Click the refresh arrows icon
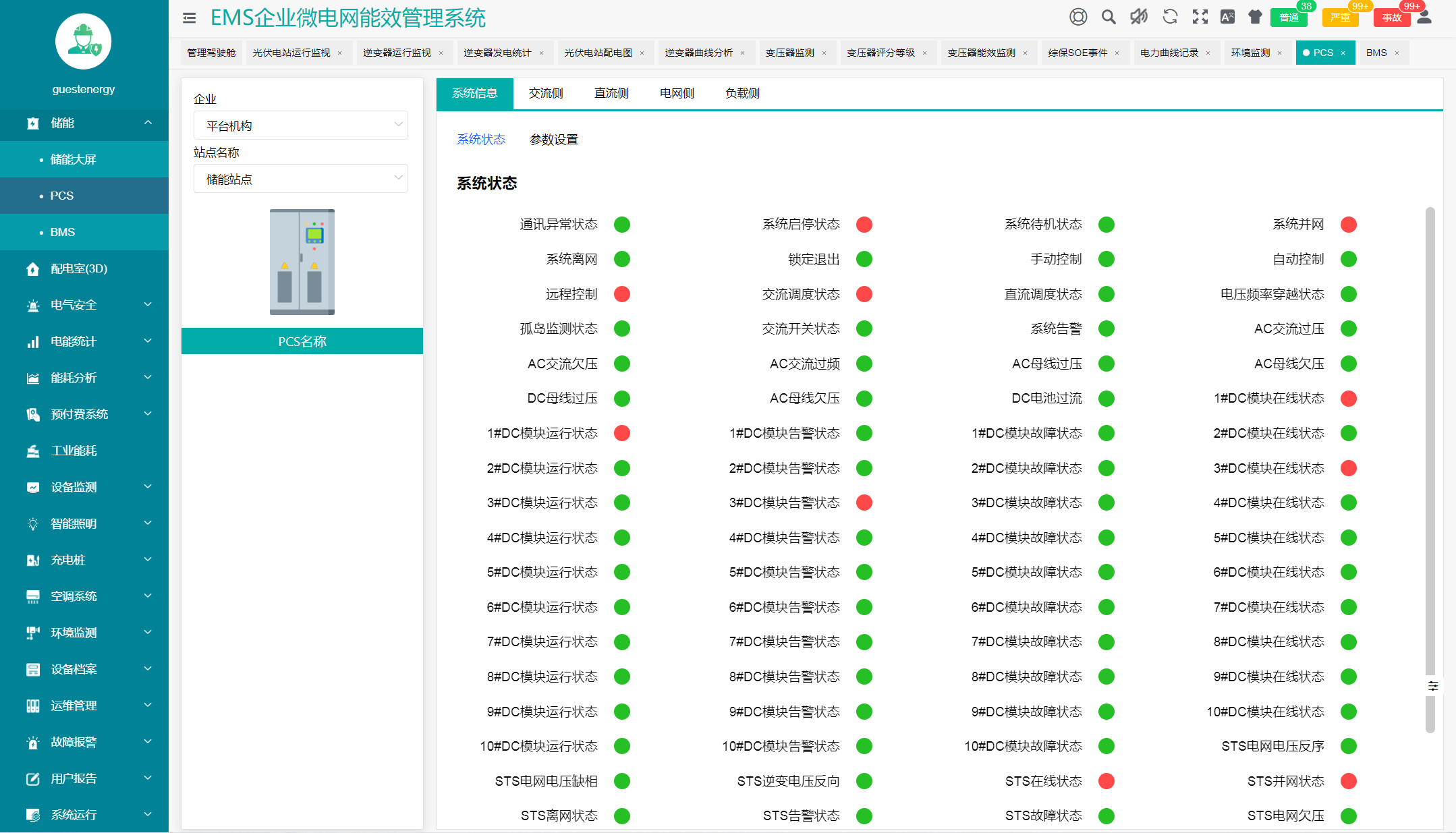The image size is (1456, 833). click(1170, 17)
